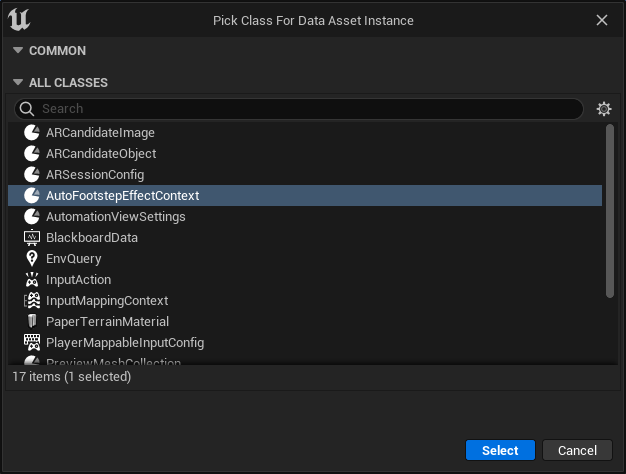Click the EnvQuery location pin icon
The width and height of the screenshot is (626, 474).
point(32,259)
